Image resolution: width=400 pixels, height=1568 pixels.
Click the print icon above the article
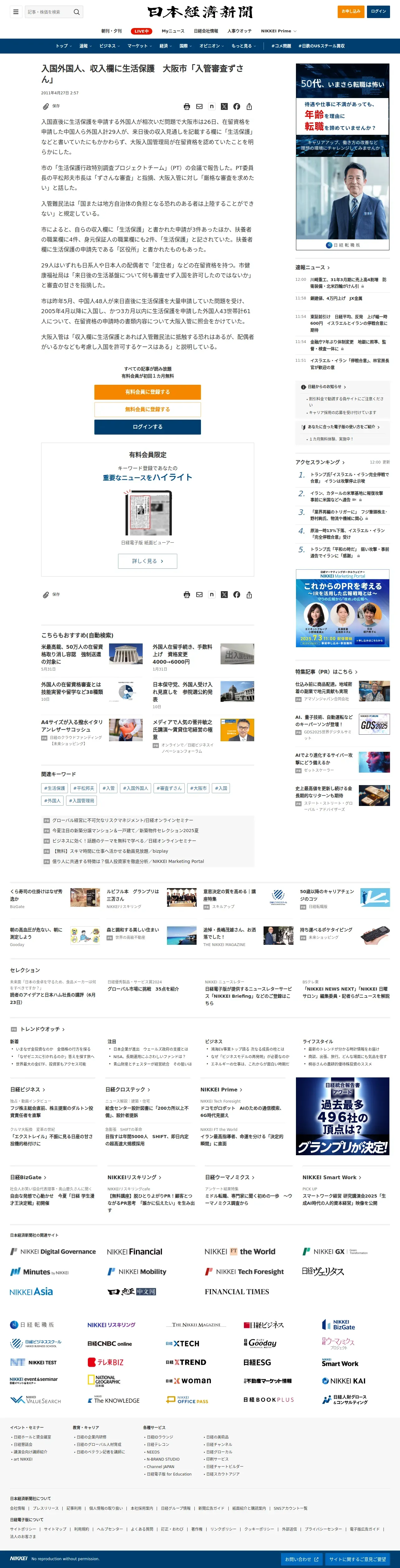coord(187,106)
